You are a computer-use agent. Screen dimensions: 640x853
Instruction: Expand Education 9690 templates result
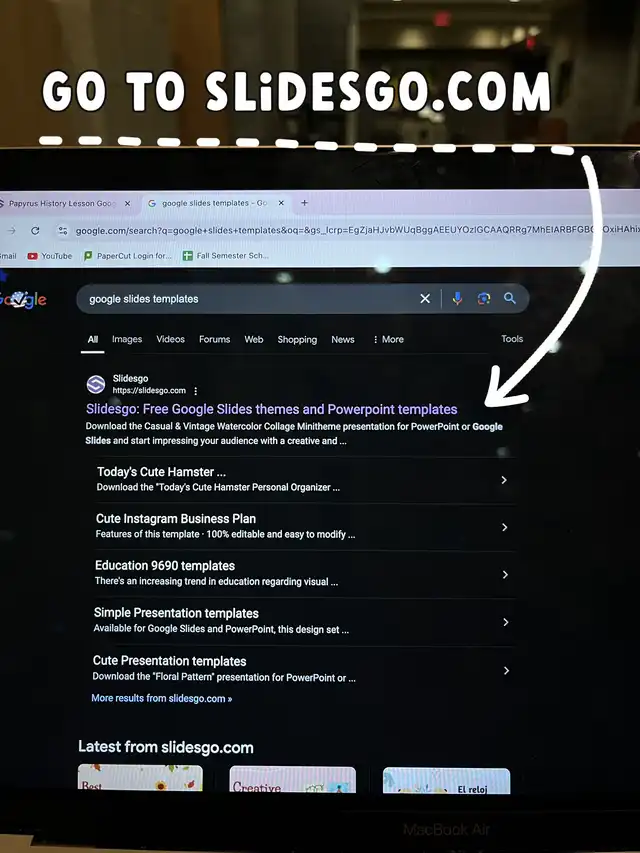305,574
